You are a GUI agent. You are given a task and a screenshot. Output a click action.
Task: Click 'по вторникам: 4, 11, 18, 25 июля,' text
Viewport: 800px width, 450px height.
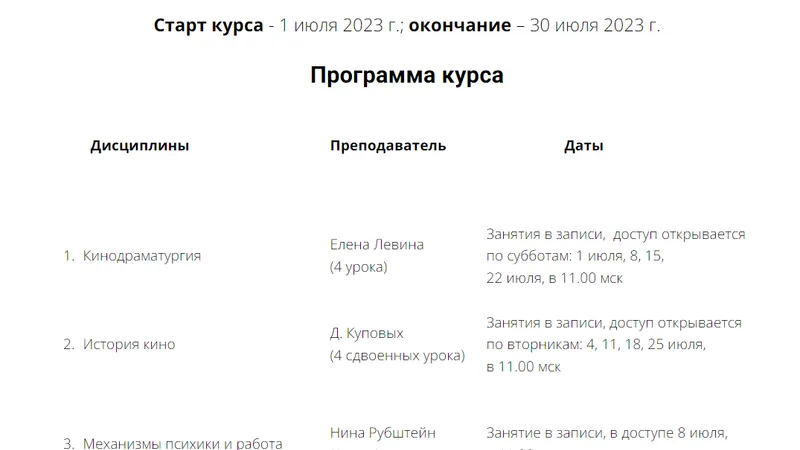click(x=596, y=344)
